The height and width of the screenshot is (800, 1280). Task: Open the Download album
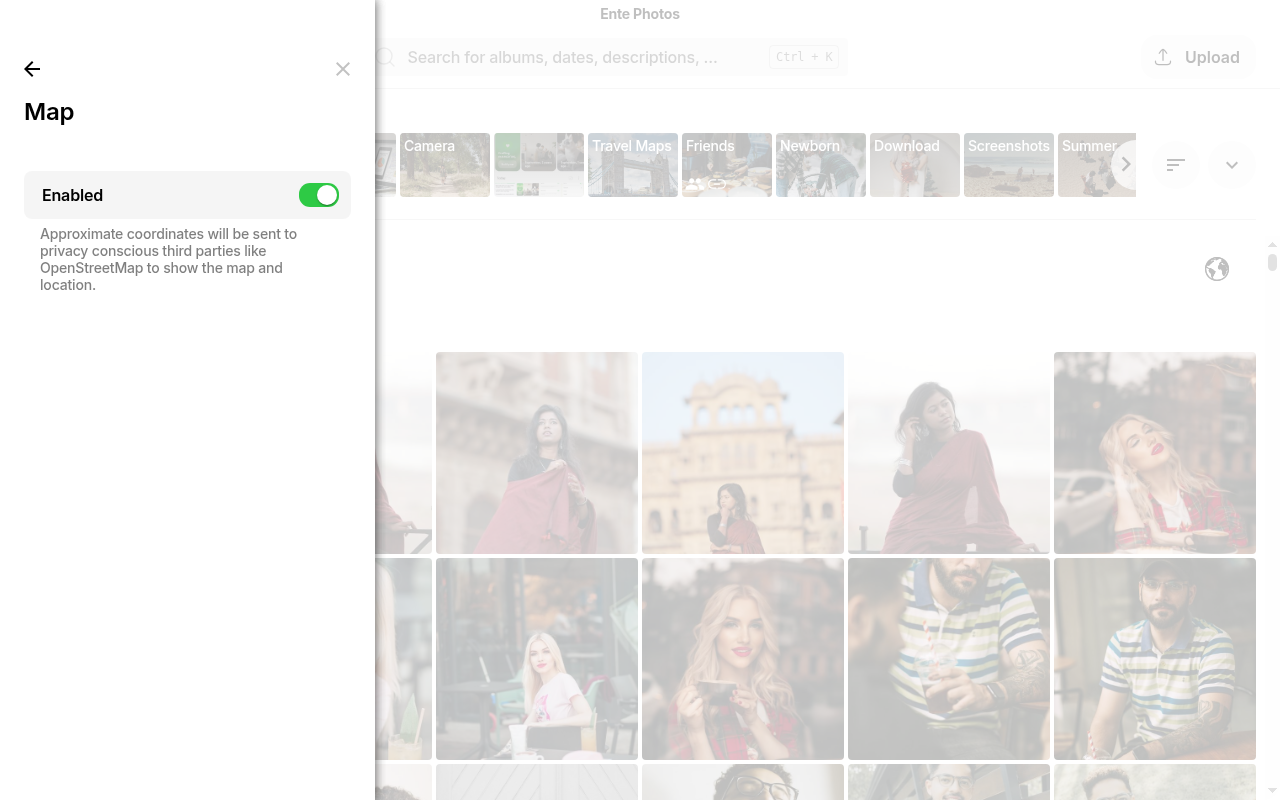pyautogui.click(x=915, y=165)
